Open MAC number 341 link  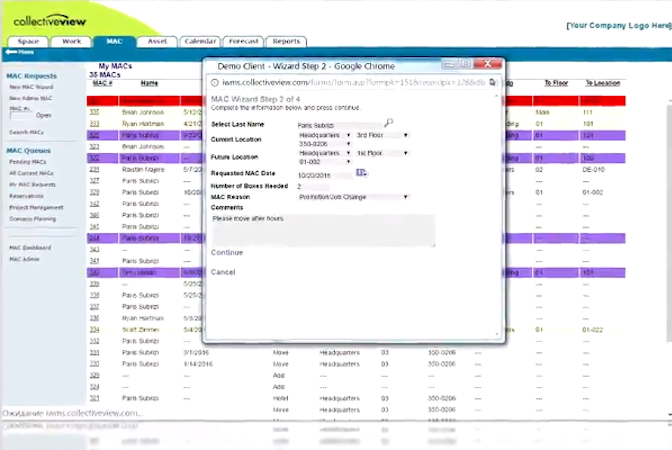pyautogui.click(x=94, y=261)
